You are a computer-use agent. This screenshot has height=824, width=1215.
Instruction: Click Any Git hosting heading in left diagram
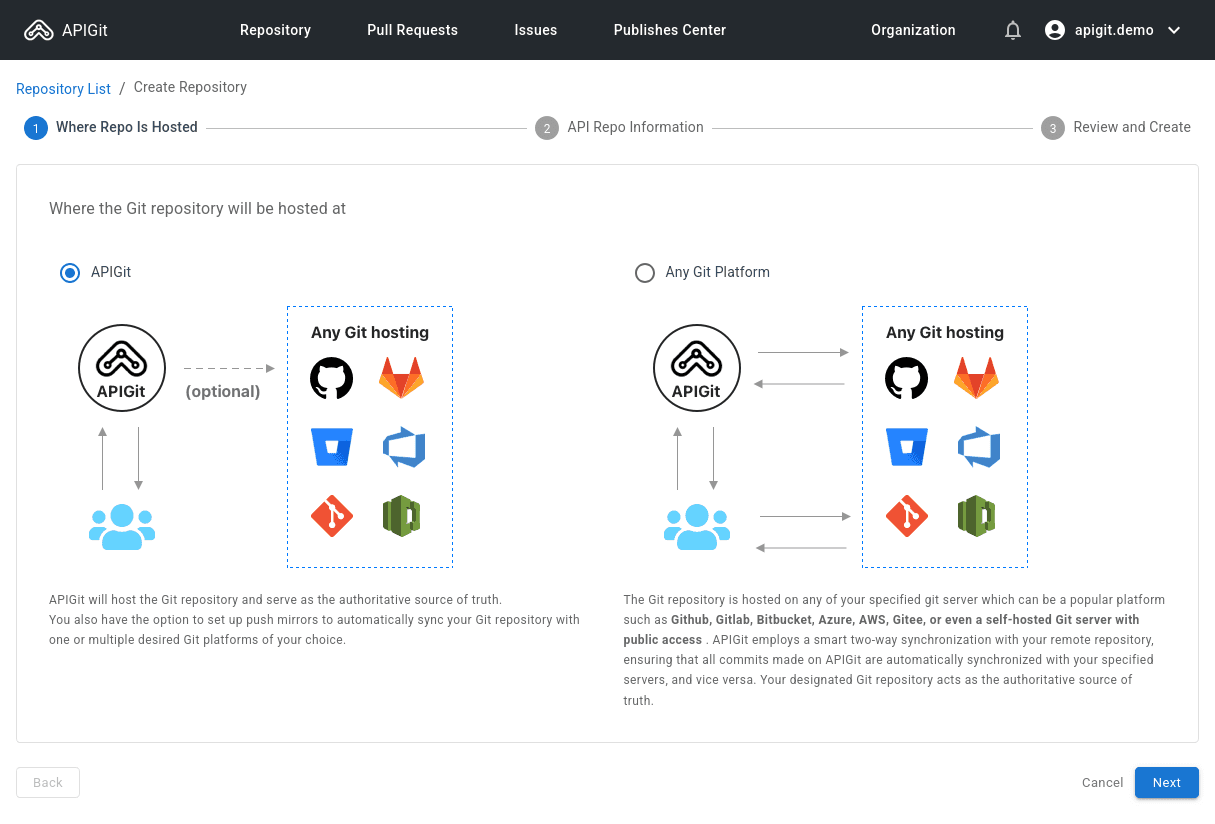coord(370,332)
